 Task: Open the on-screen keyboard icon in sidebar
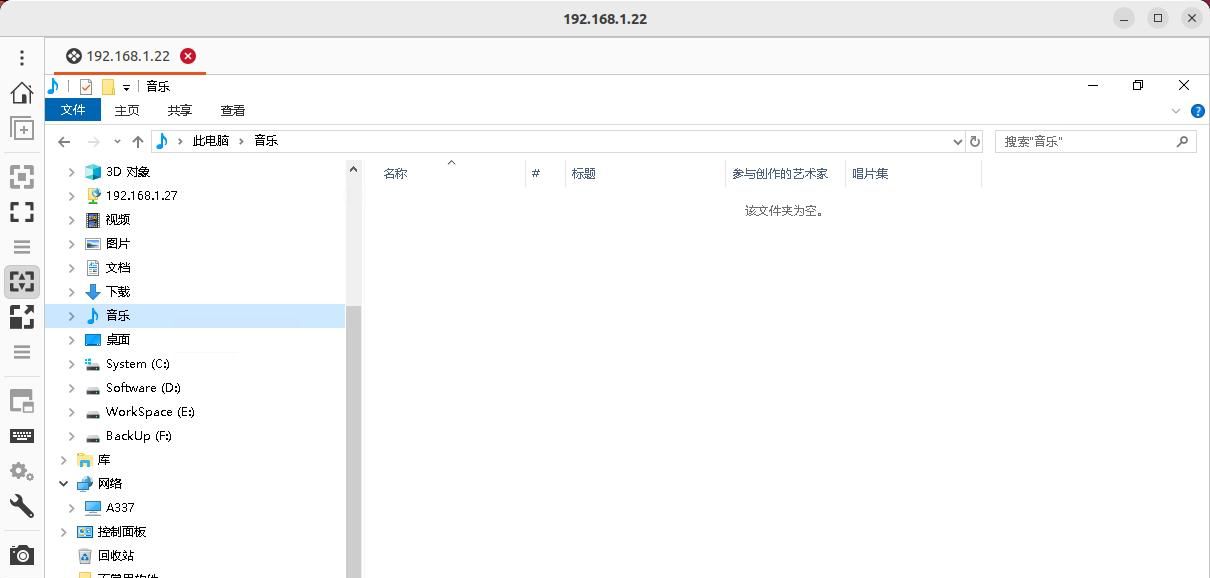[22, 435]
